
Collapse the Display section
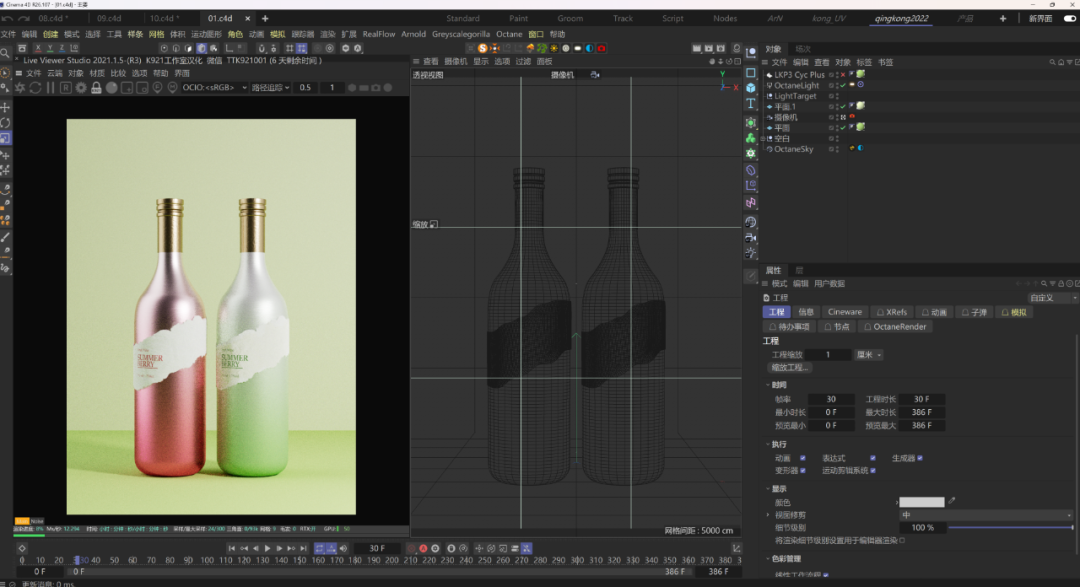pyautogui.click(x=768, y=488)
